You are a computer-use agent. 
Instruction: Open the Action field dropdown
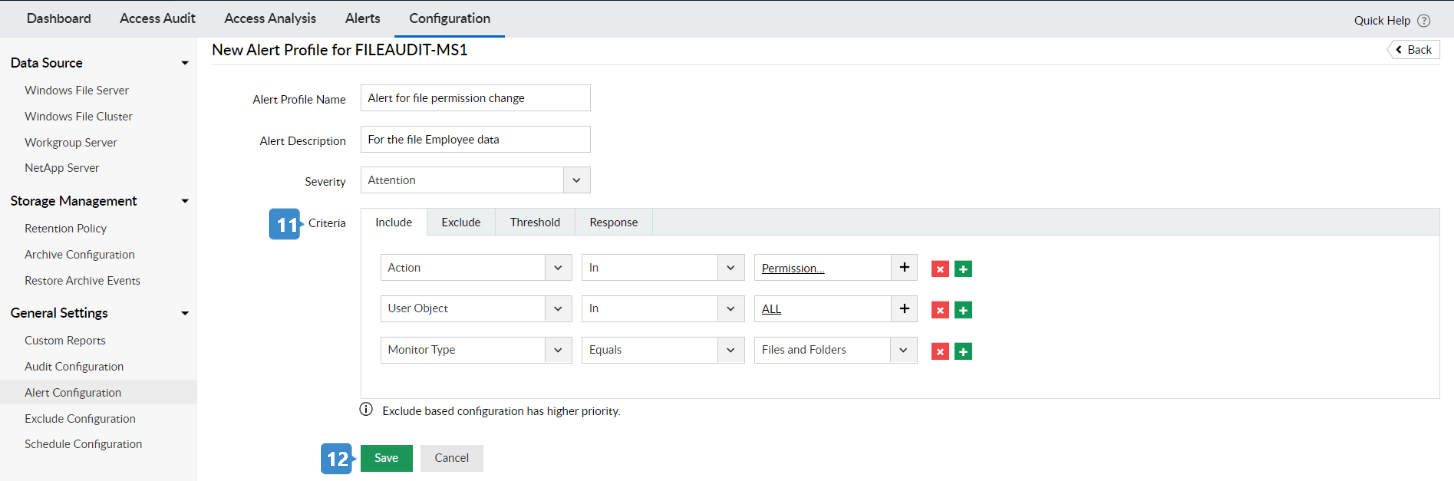(x=558, y=268)
